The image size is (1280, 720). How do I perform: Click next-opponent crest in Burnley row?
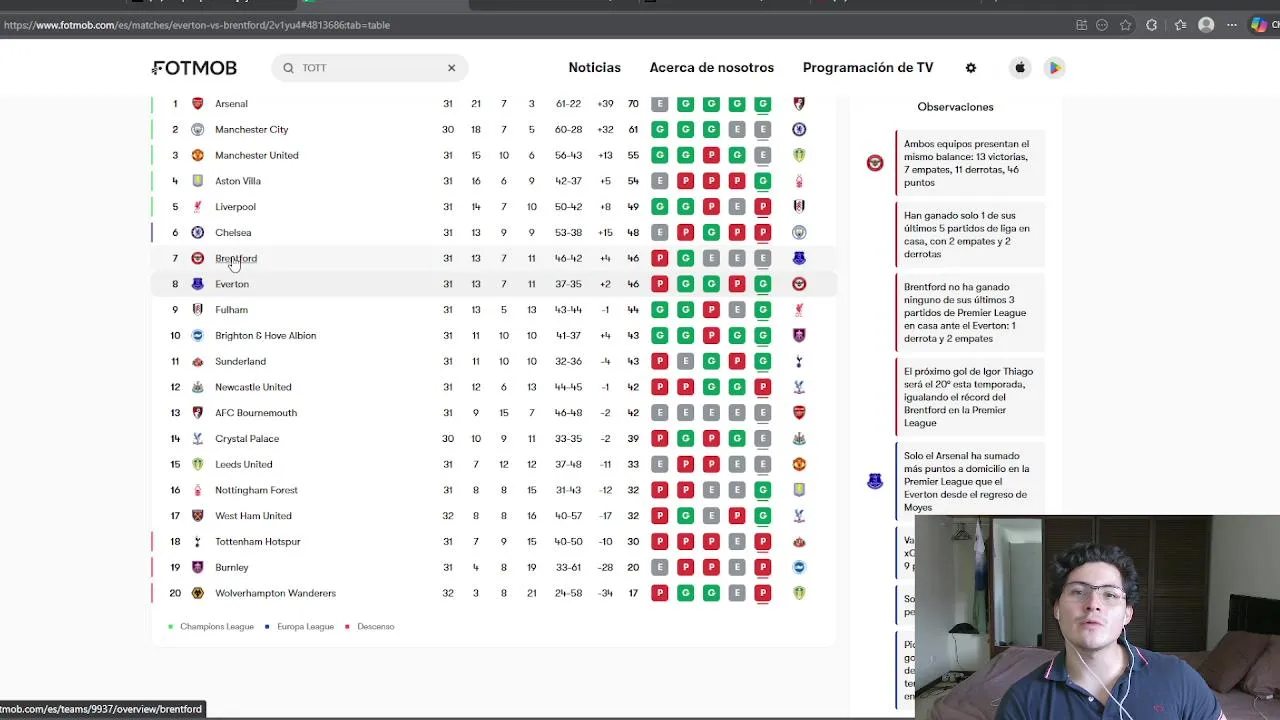pos(799,567)
